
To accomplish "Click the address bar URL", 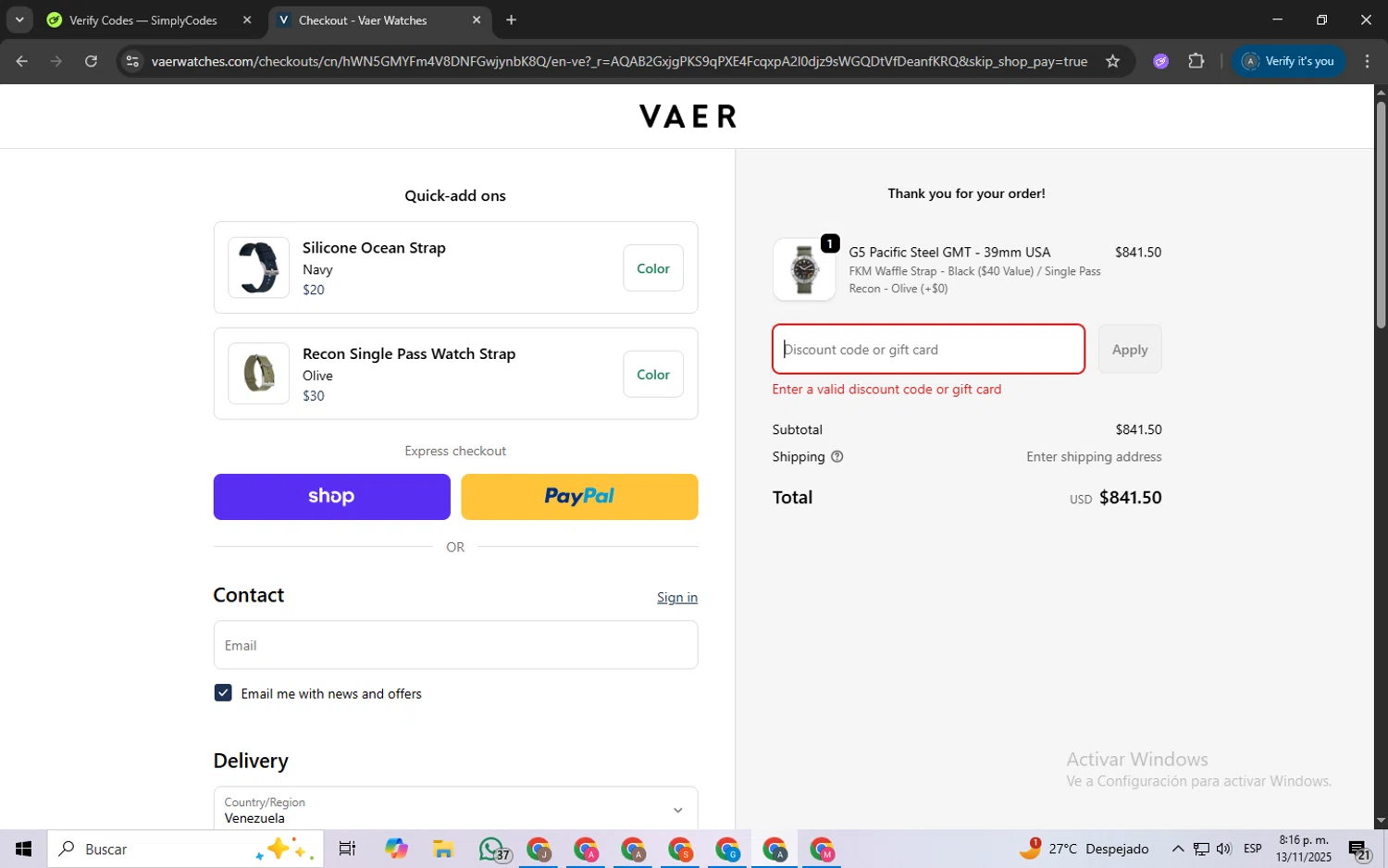I will 619,61.
